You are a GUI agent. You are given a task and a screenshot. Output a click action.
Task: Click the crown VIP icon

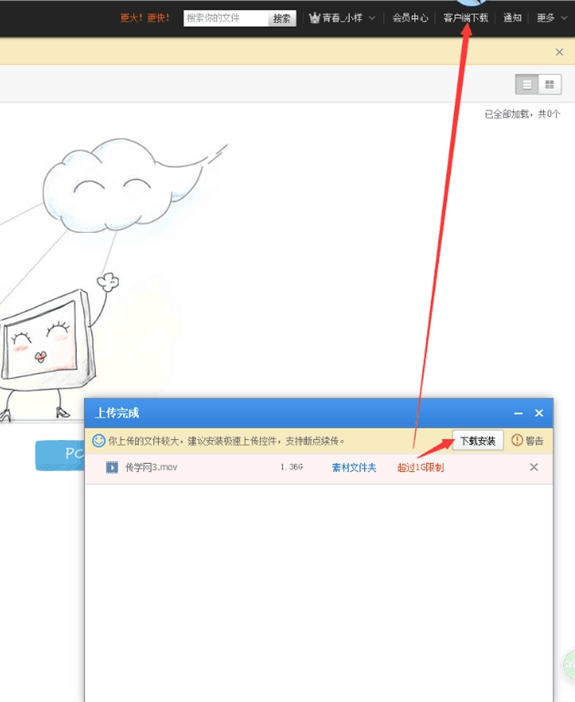tap(314, 18)
